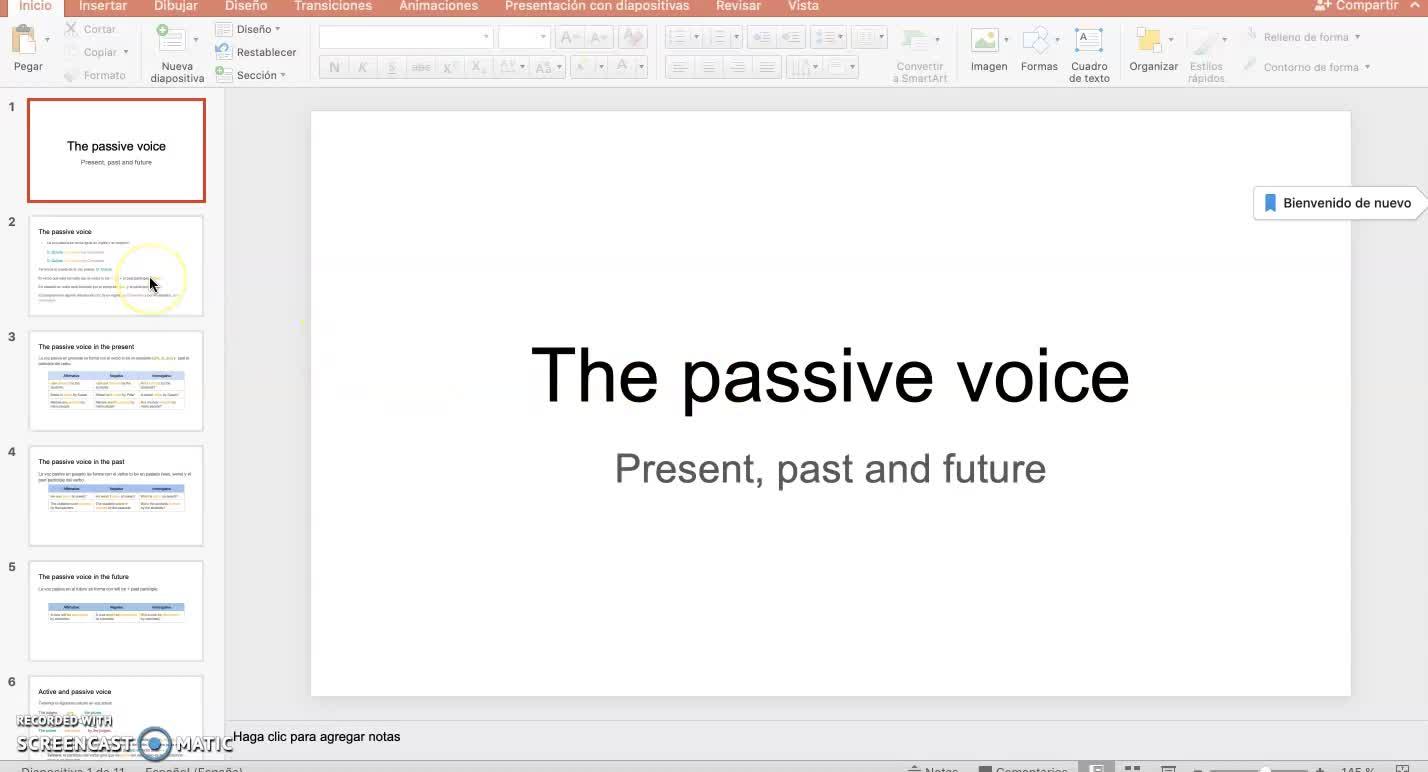Click the Convertir a SmartArt icon

click(x=915, y=41)
